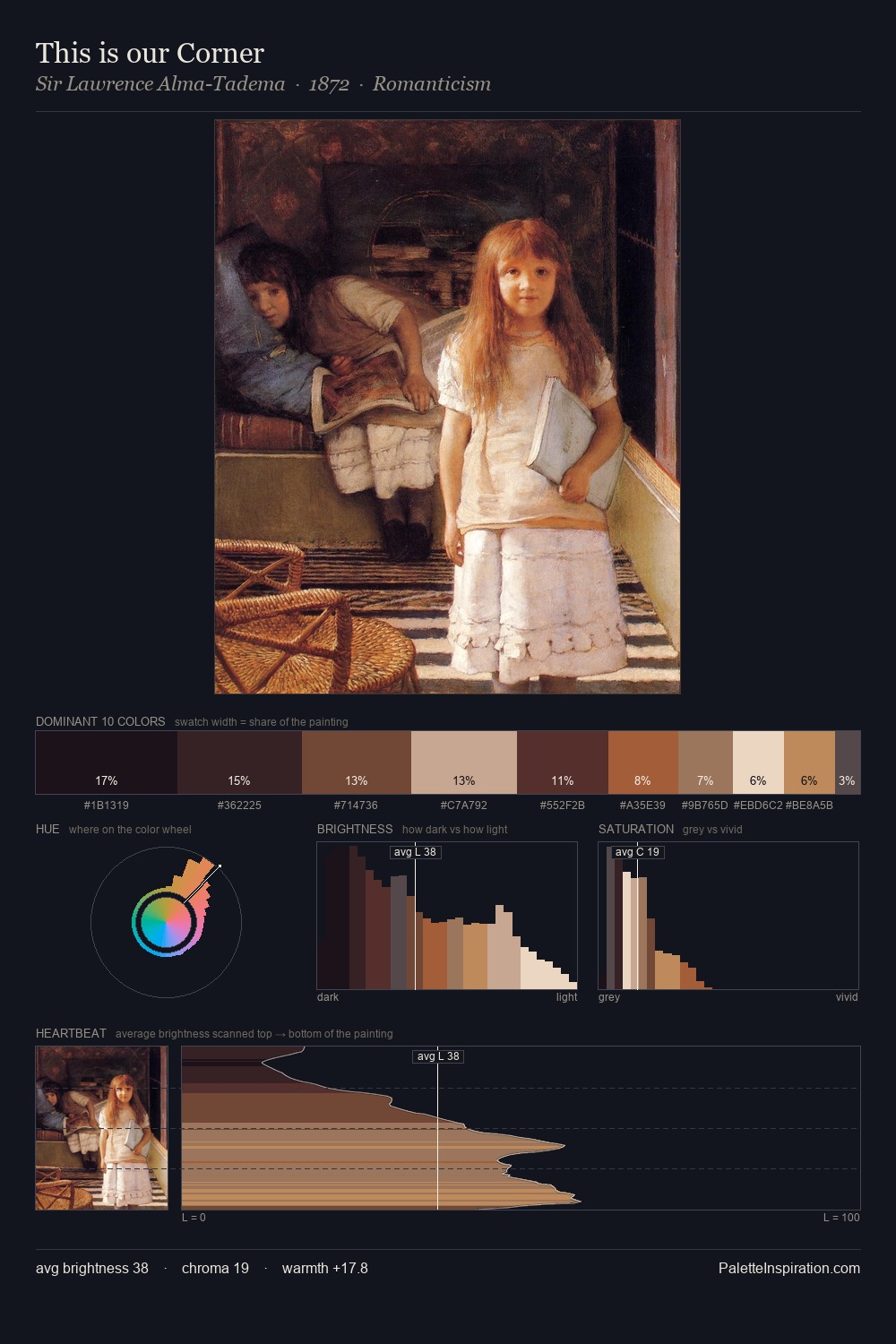
Task: Click the 'light' axis label
Action: pos(566,997)
